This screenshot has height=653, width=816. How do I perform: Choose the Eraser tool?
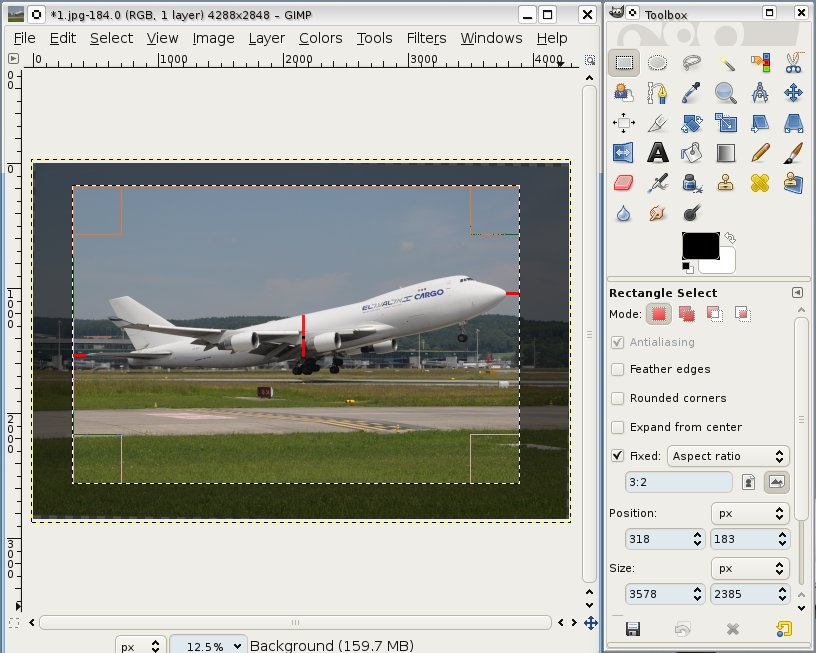(624, 183)
